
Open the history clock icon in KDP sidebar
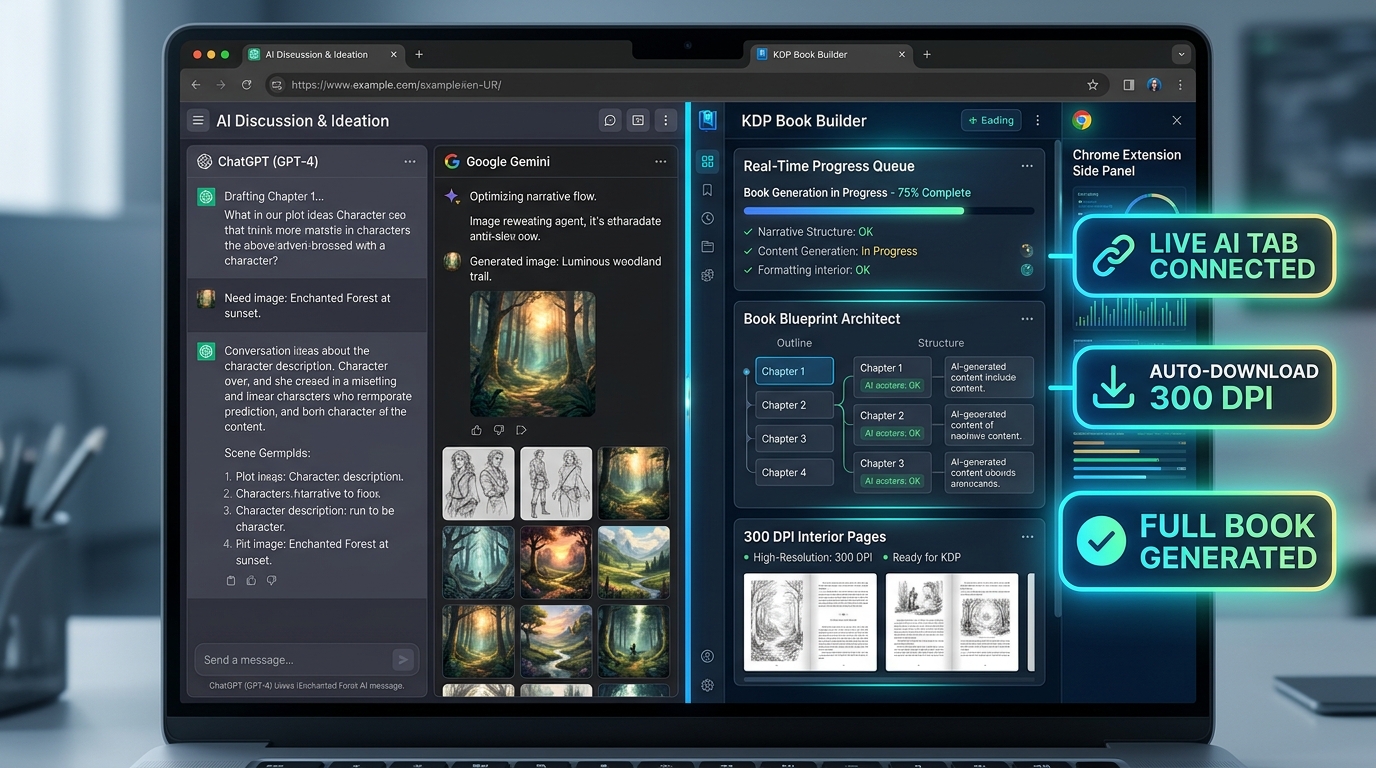tap(708, 218)
